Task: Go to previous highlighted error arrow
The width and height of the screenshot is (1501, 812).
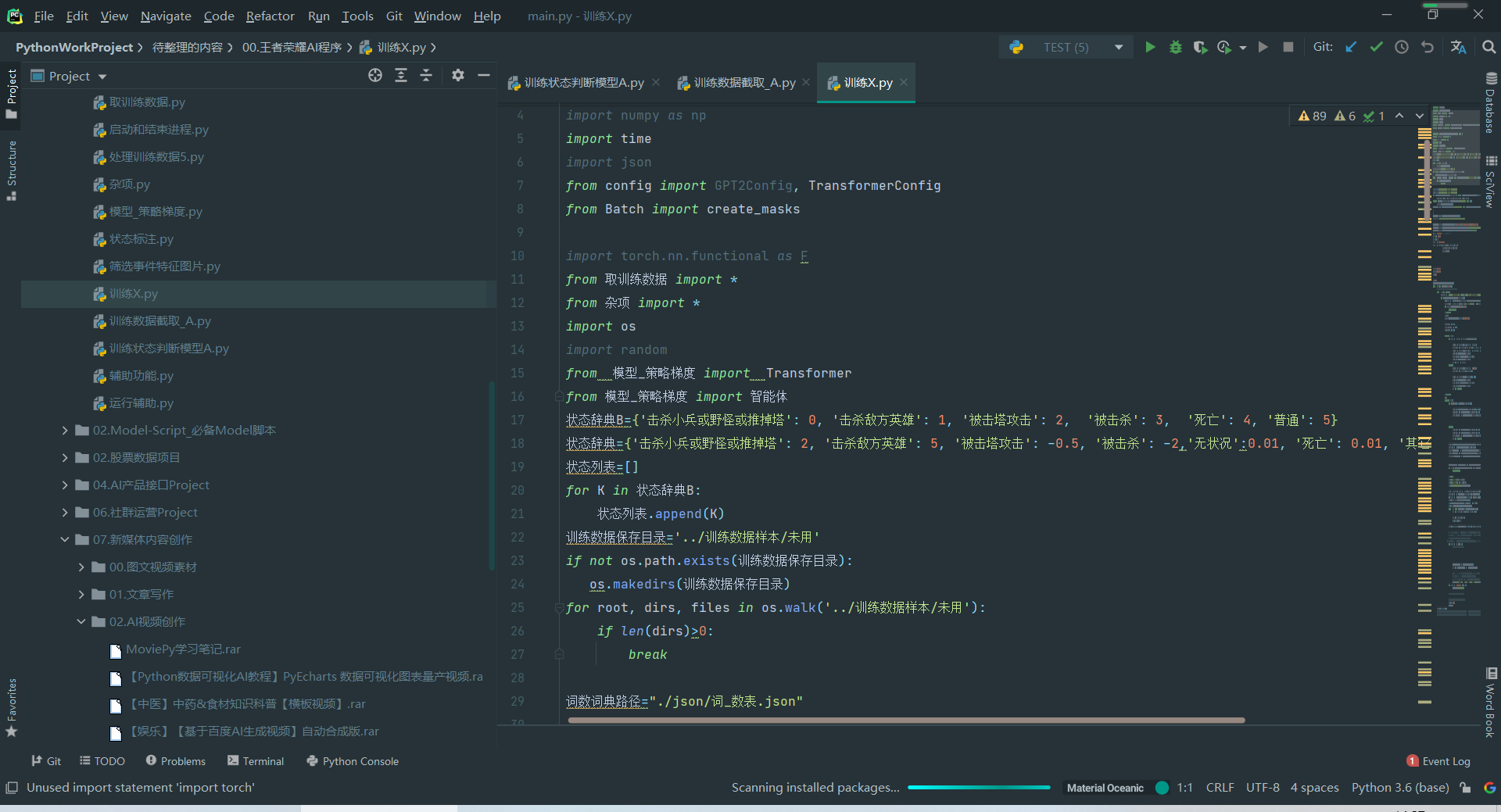Action: pos(1399,116)
